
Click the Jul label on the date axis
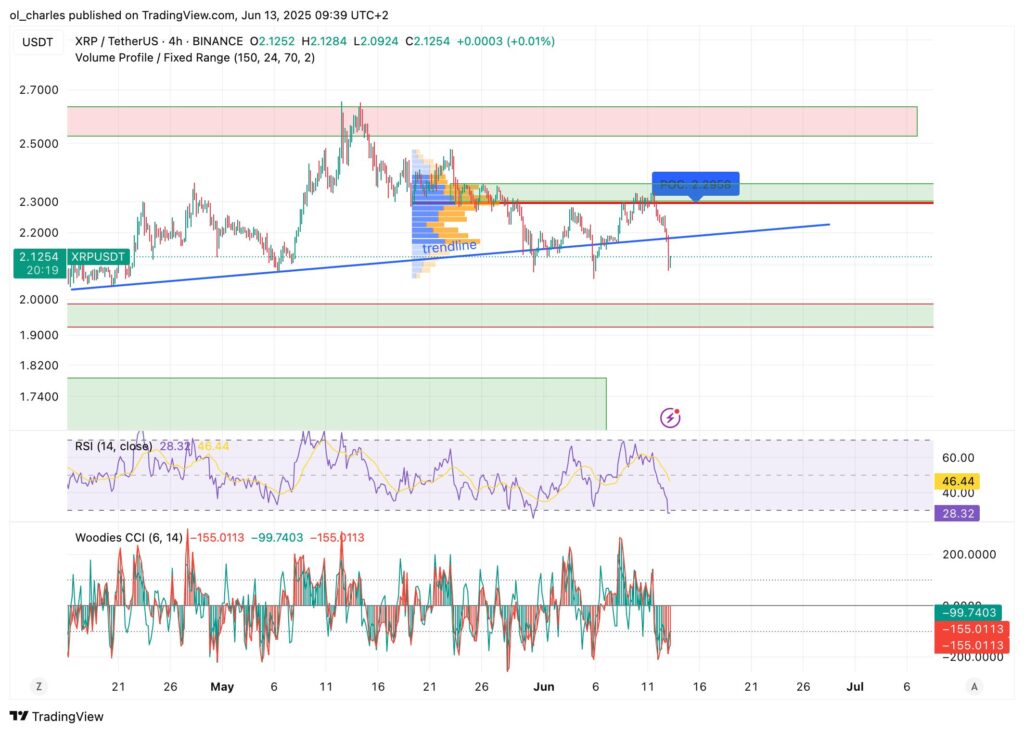855,687
